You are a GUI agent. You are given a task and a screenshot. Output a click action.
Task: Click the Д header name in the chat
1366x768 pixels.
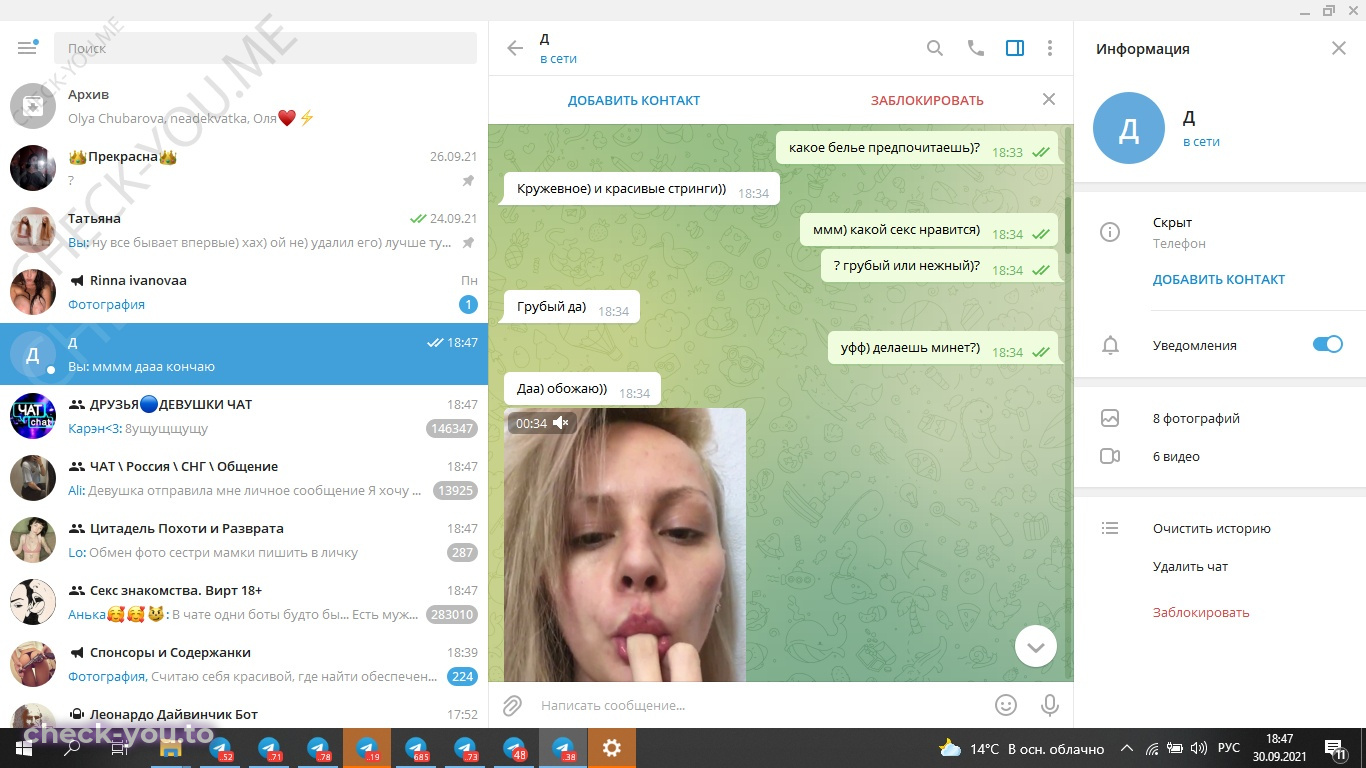point(544,39)
